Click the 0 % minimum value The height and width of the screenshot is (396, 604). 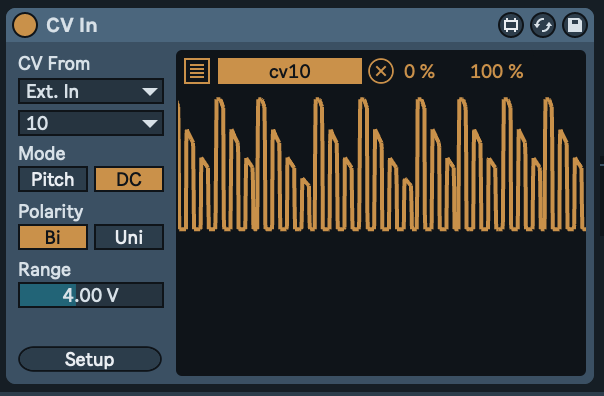tap(419, 71)
